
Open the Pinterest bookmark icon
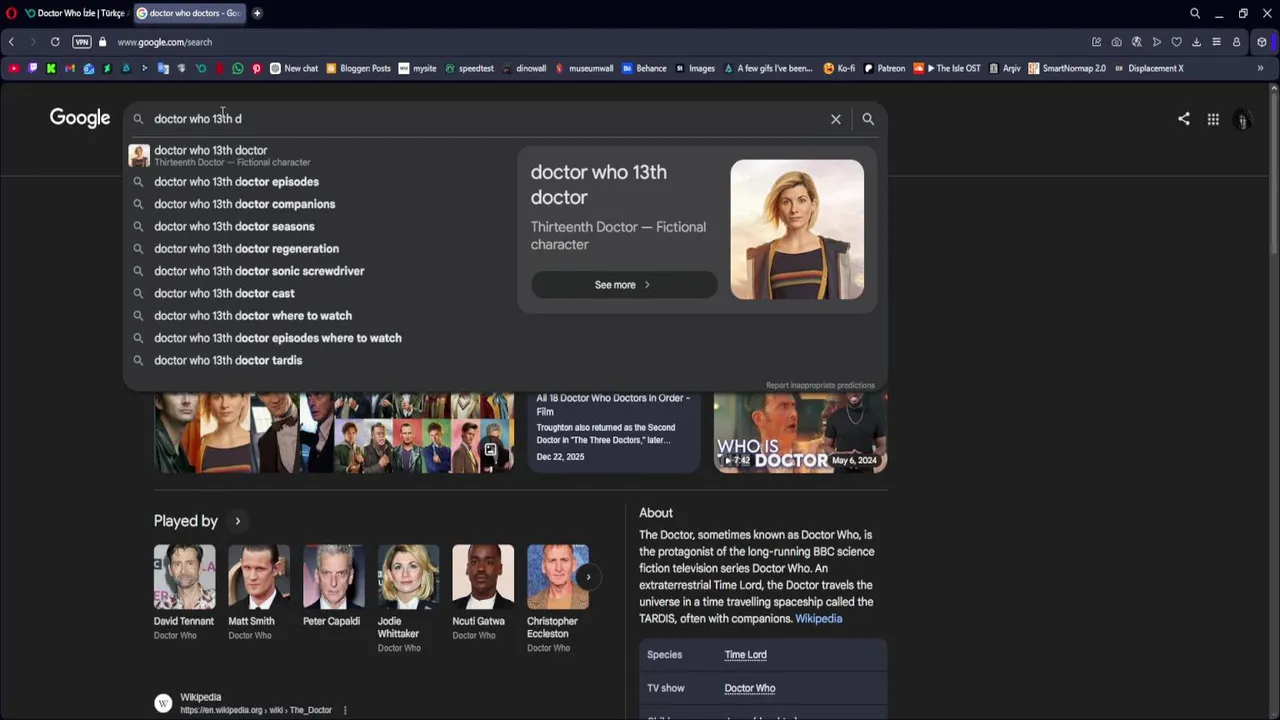[x=256, y=68]
